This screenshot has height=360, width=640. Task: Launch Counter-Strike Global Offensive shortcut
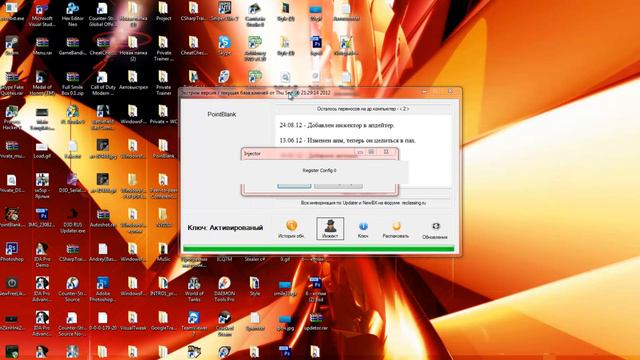pyautogui.click(x=102, y=15)
